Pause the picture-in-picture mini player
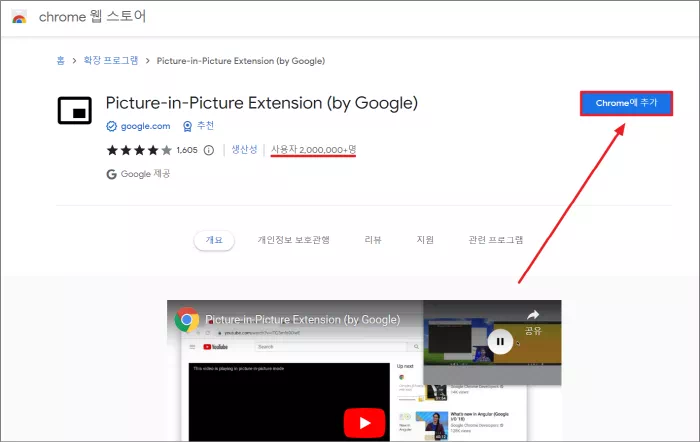The image size is (700, 442). (x=500, y=342)
